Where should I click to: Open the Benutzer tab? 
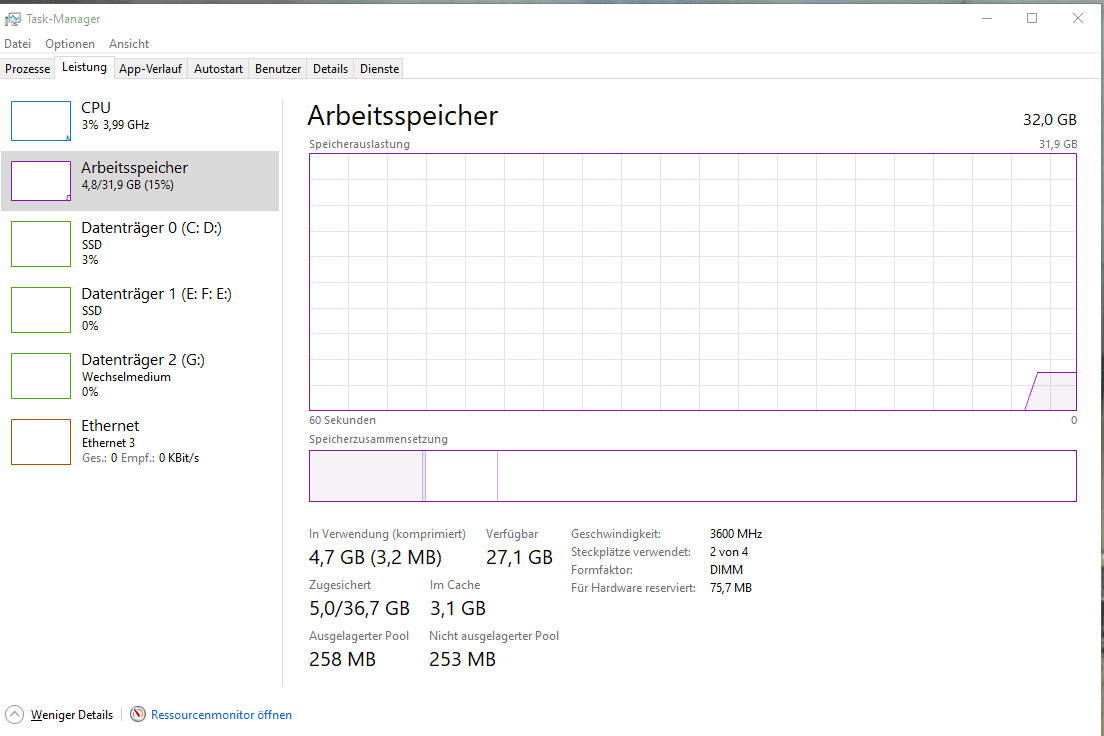coord(278,69)
